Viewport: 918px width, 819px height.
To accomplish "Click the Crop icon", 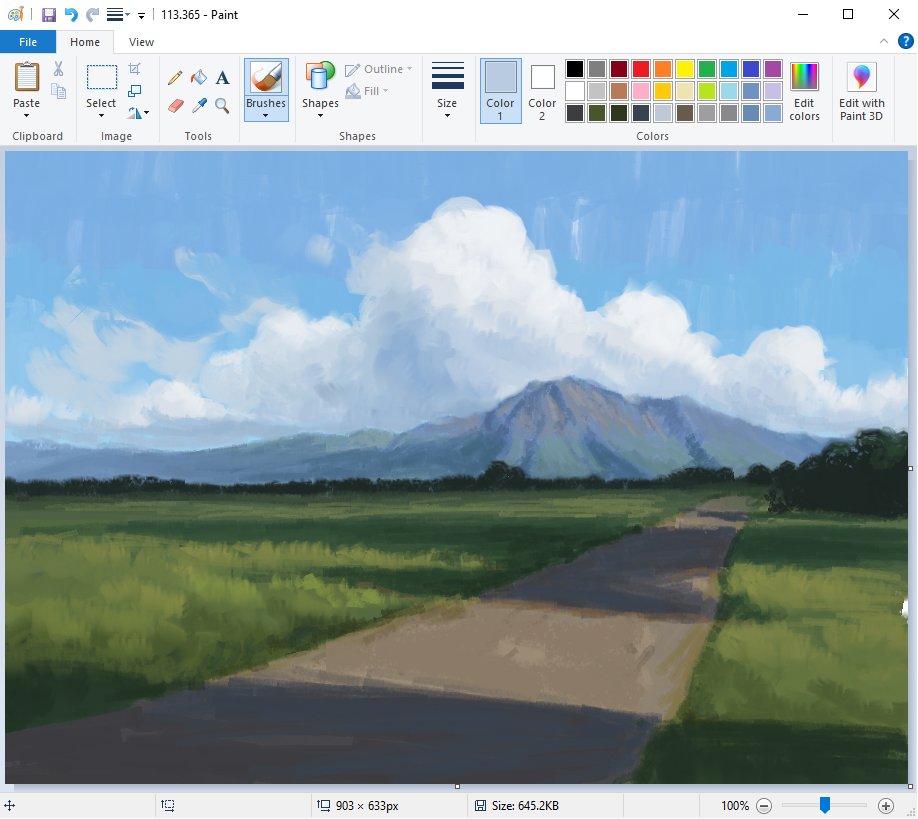I will click(x=135, y=68).
